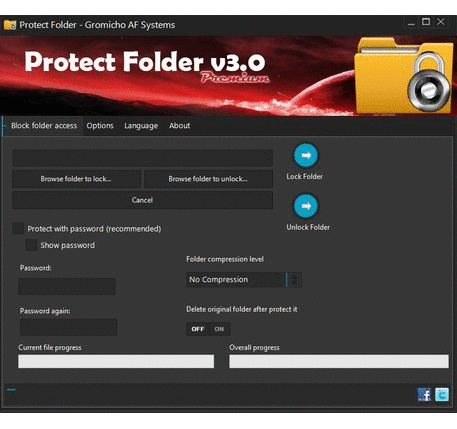The width and height of the screenshot is (457, 429).
Task: Click the 'Delete original folder after protect it' text
Action: (x=242, y=309)
